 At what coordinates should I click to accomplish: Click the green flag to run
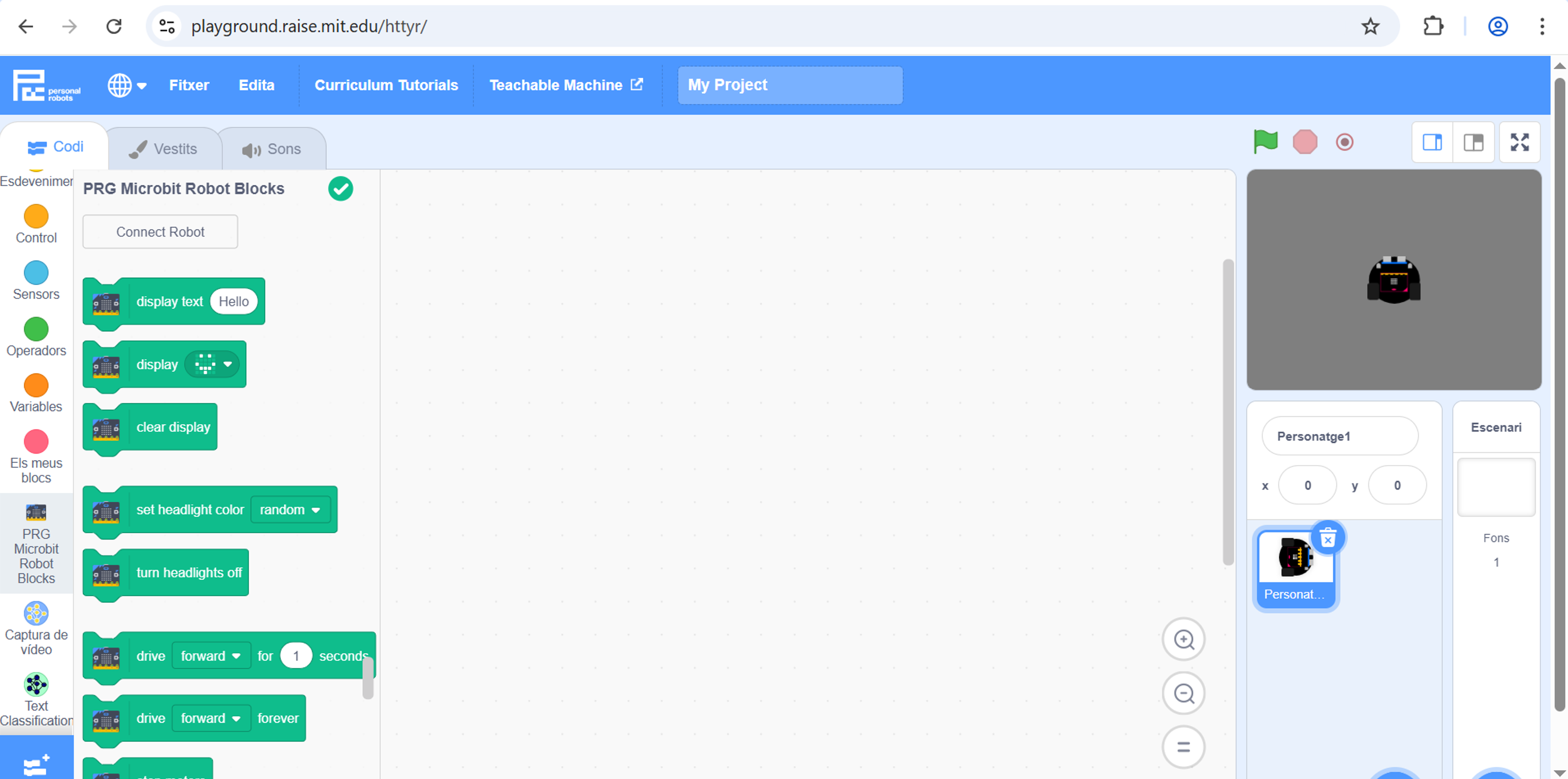[1265, 142]
